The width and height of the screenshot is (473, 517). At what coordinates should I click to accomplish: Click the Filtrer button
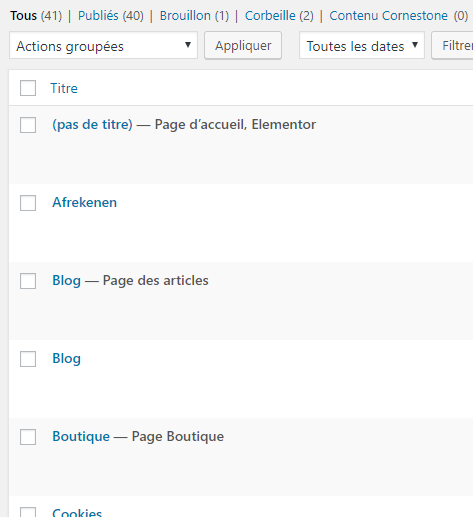point(452,45)
